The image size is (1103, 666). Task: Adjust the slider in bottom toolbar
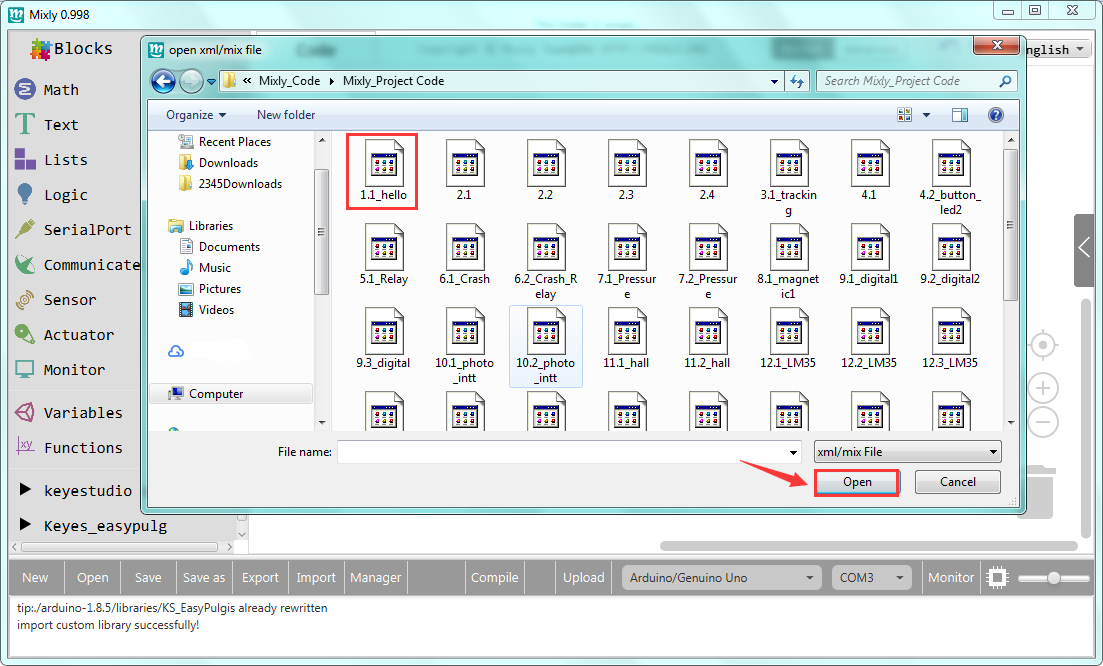1053,577
